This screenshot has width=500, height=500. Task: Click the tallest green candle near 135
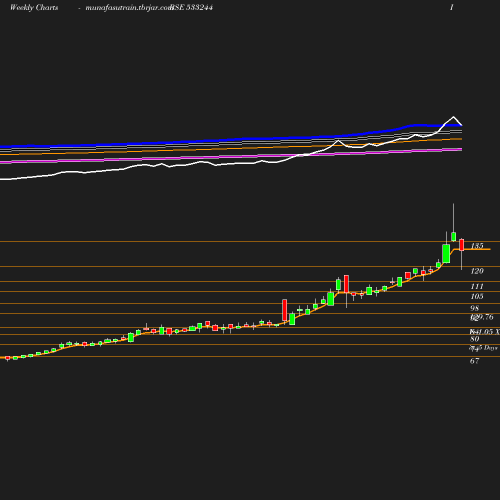446,254
